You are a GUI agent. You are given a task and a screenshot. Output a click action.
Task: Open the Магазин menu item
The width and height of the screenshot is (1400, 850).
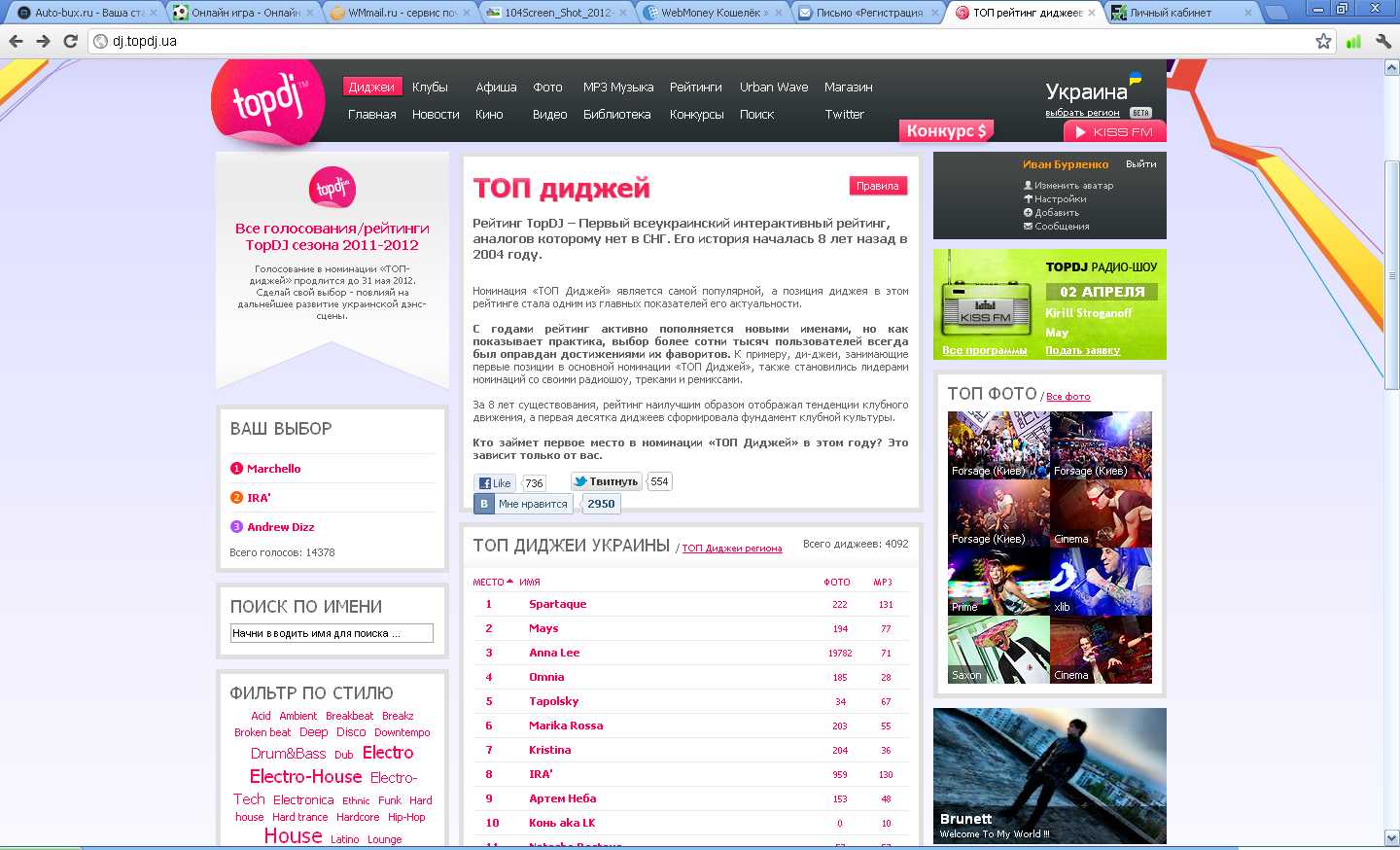point(848,87)
